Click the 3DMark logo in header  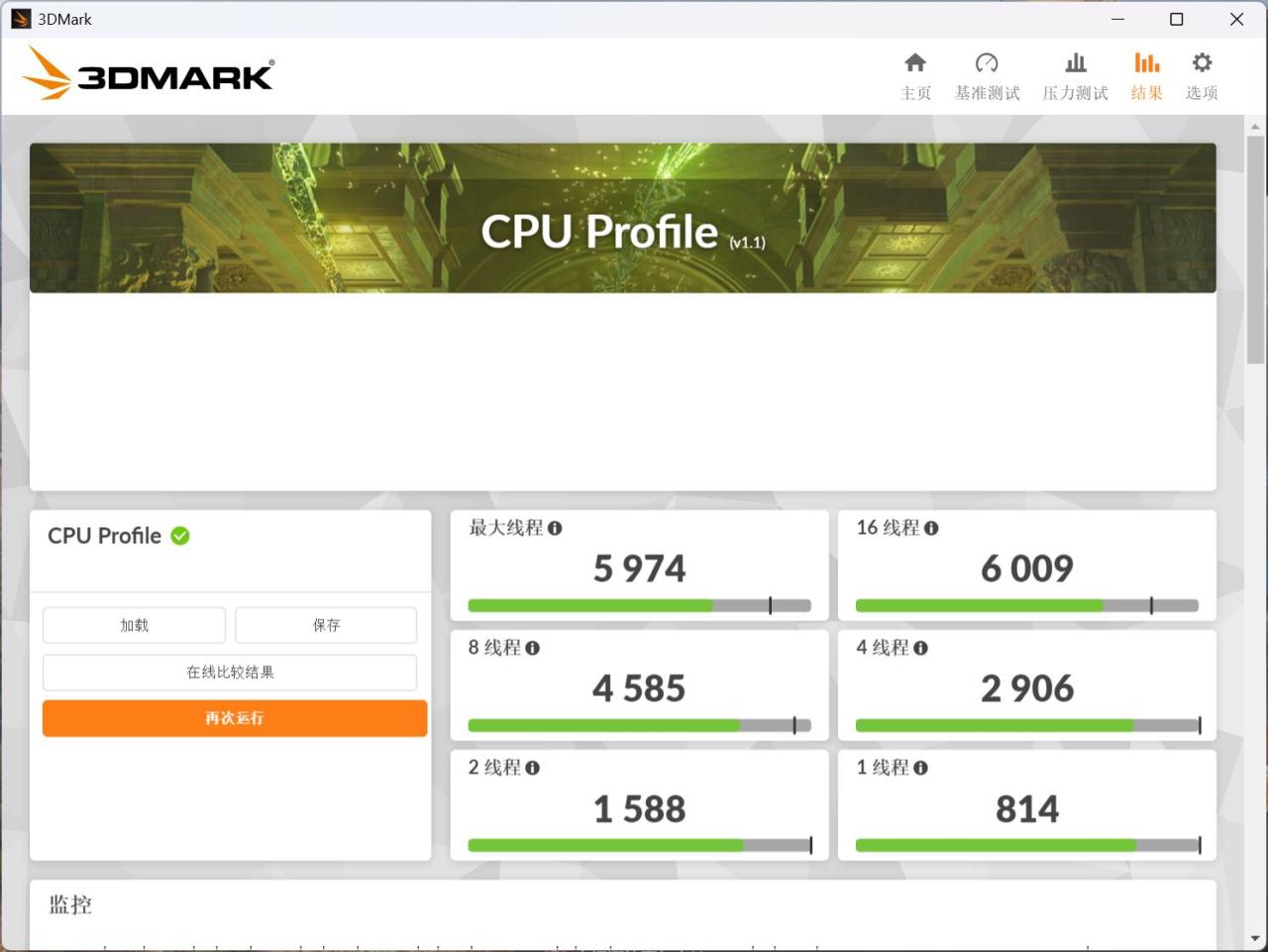(x=149, y=73)
